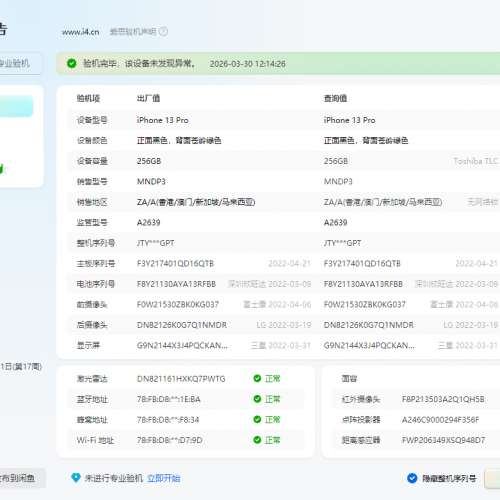Select the 距离感应器 value FWP206349XSQ948D7
Image resolution: width=500 pixels, height=500 pixels.
click(x=443, y=440)
